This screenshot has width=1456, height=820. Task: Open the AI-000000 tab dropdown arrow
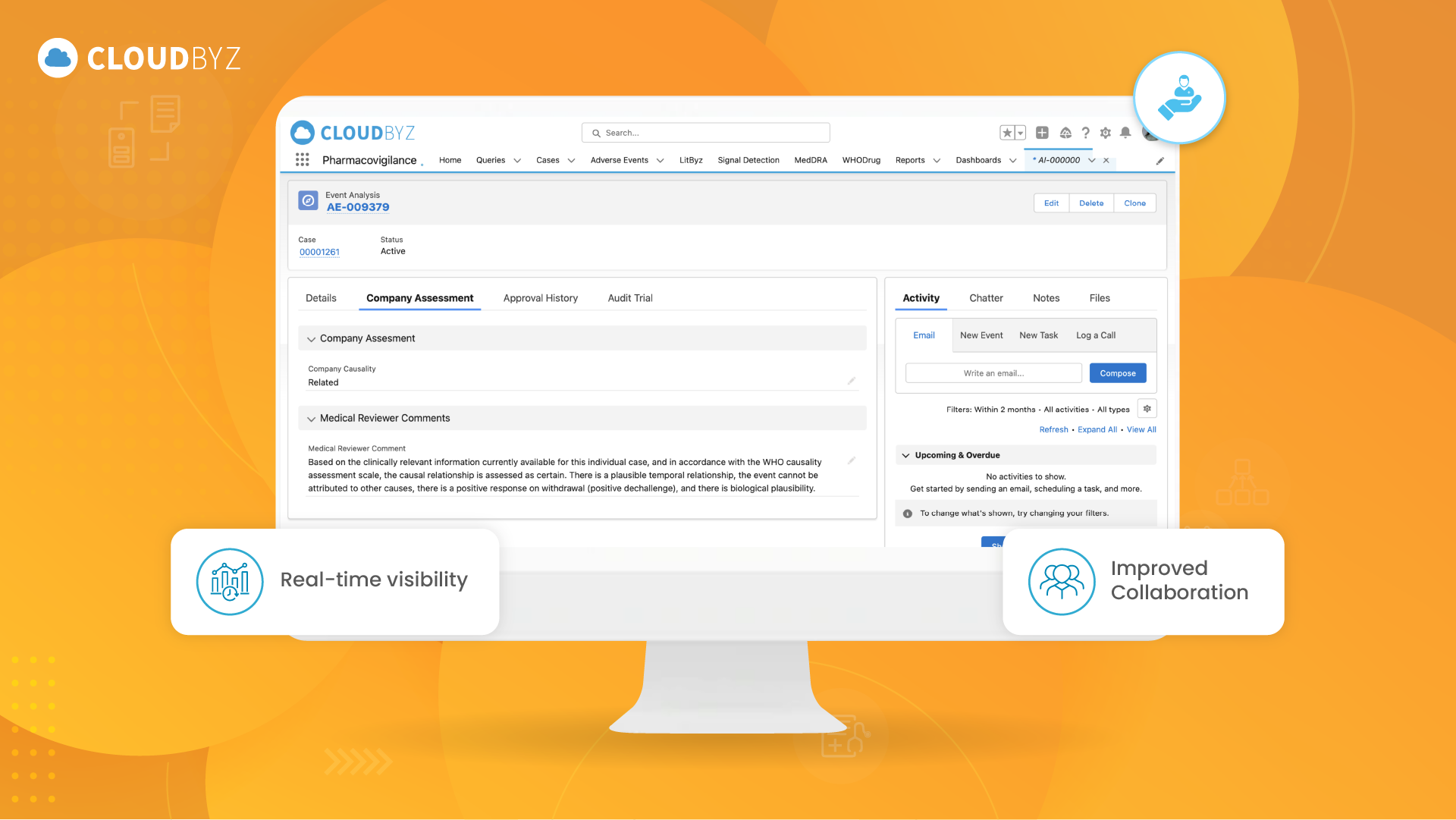(x=1091, y=160)
